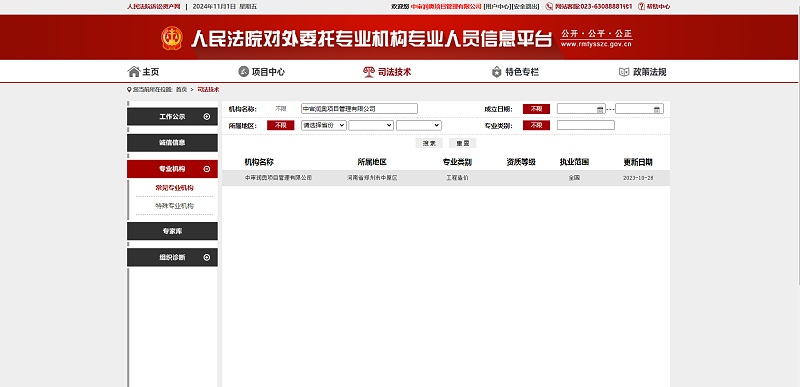The width and height of the screenshot is (800, 387).
Task: Click the cell 河南省郑州市中原区
Action: (x=372, y=178)
